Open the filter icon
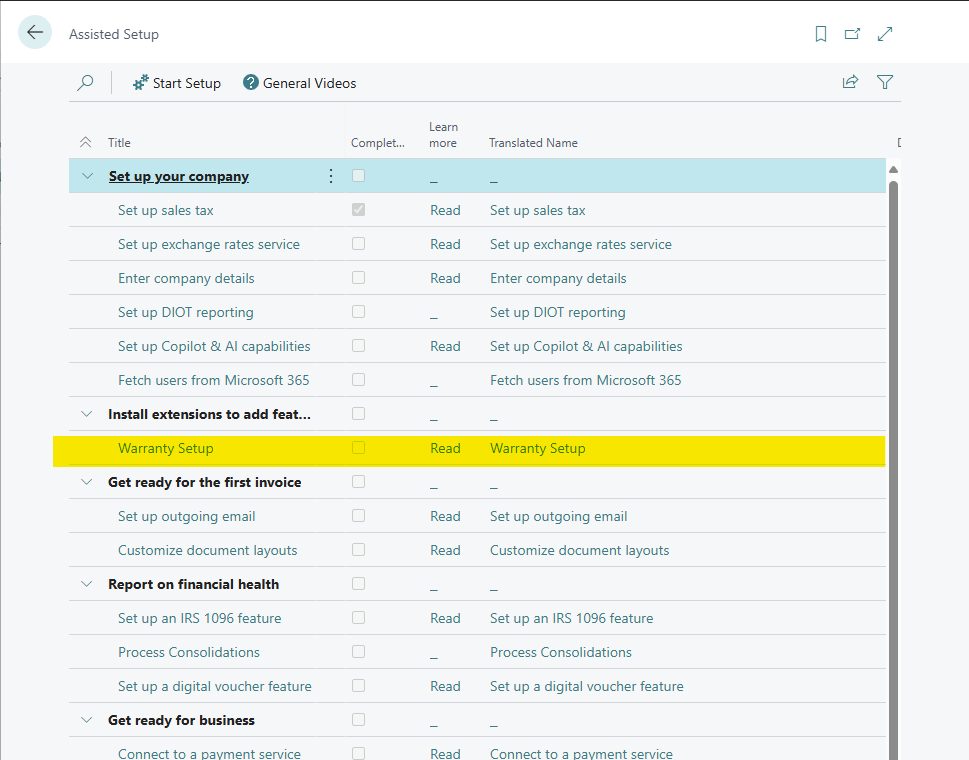The height and width of the screenshot is (760, 969). point(885,82)
